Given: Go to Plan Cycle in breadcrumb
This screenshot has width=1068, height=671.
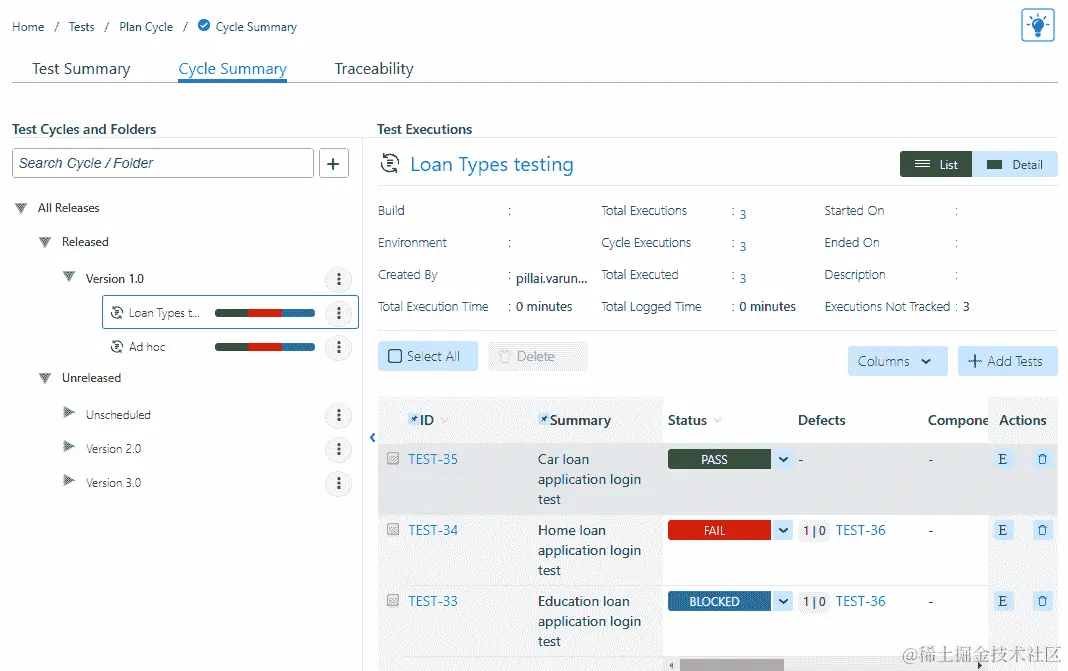Looking at the screenshot, I should 146,27.
